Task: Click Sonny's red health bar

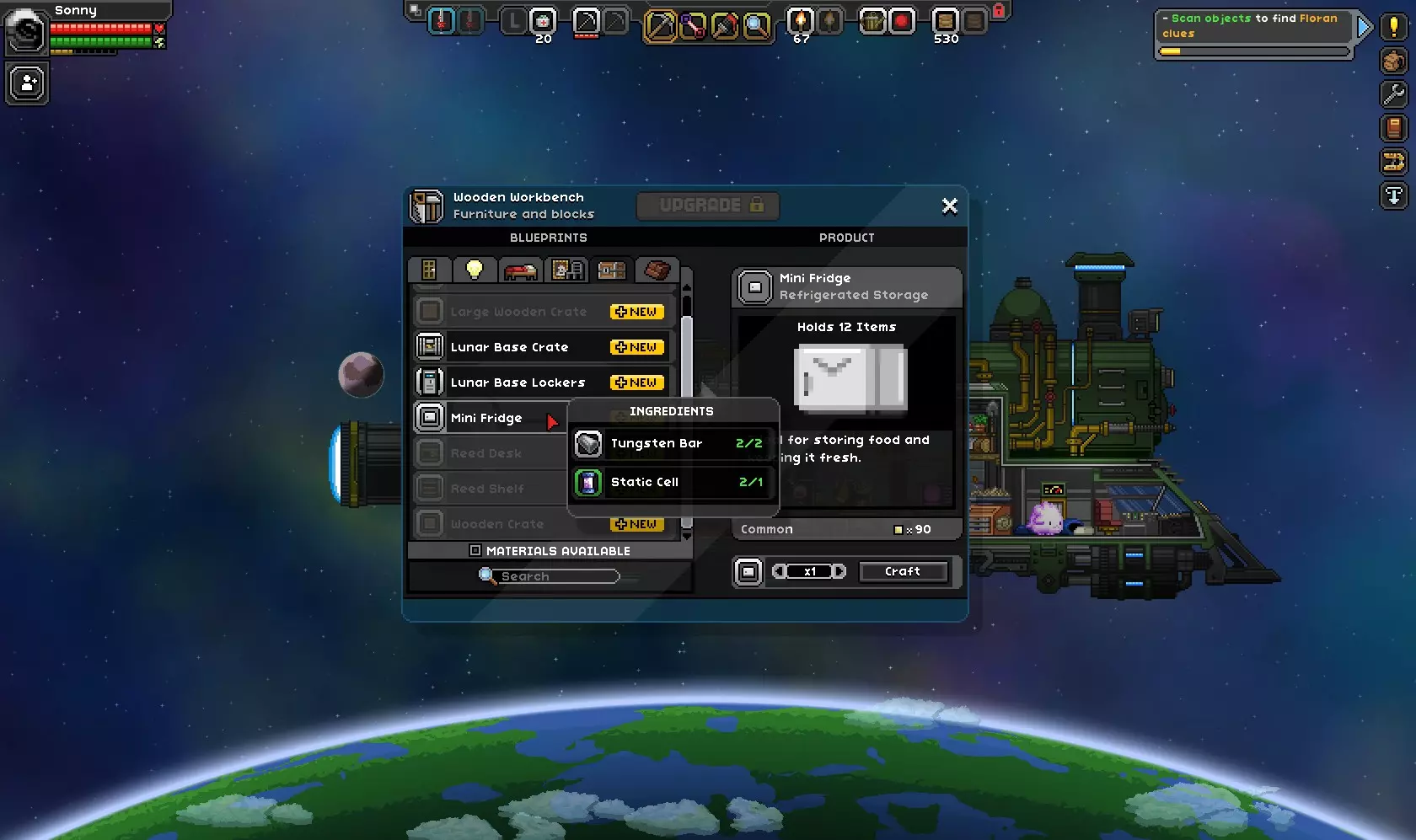Action: pyautogui.click(x=100, y=29)
